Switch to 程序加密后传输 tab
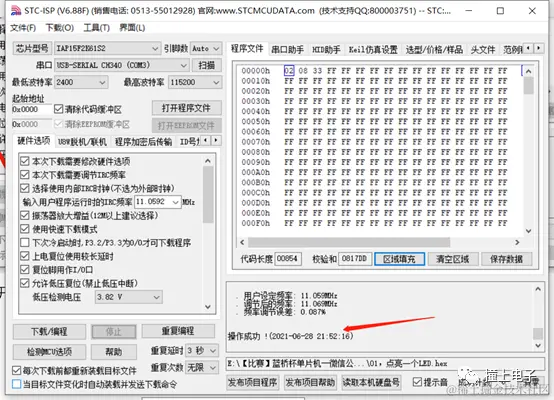The width and height of the screenshot is (554, 400). coord(143,142)
